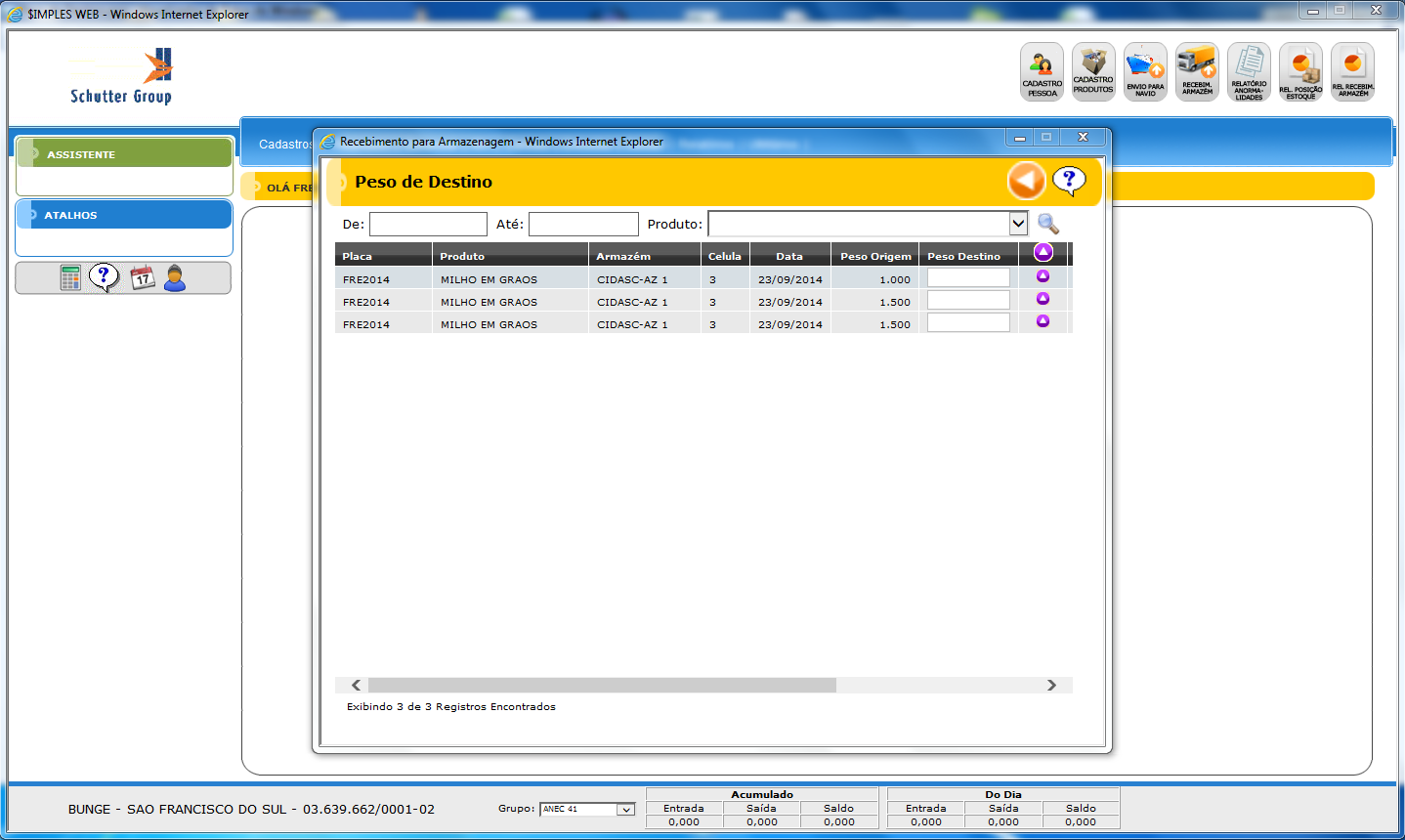Open the Rel. Recebim. Armazém report

coord(1352,71)
